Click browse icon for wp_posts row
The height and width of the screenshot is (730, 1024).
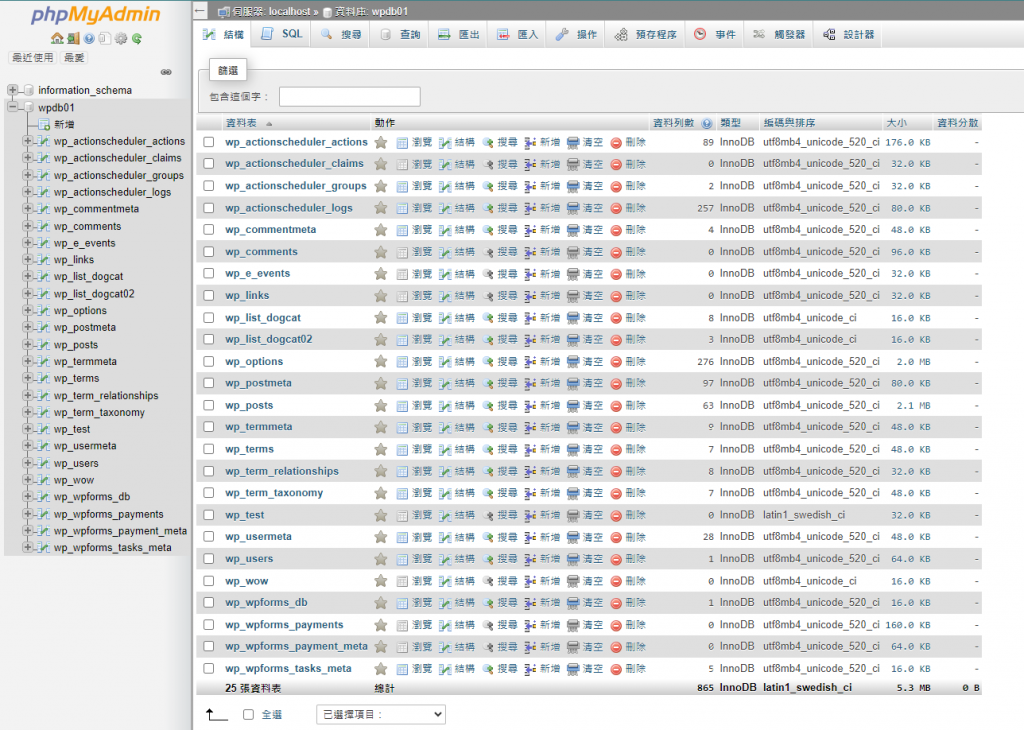click(402, 405)
